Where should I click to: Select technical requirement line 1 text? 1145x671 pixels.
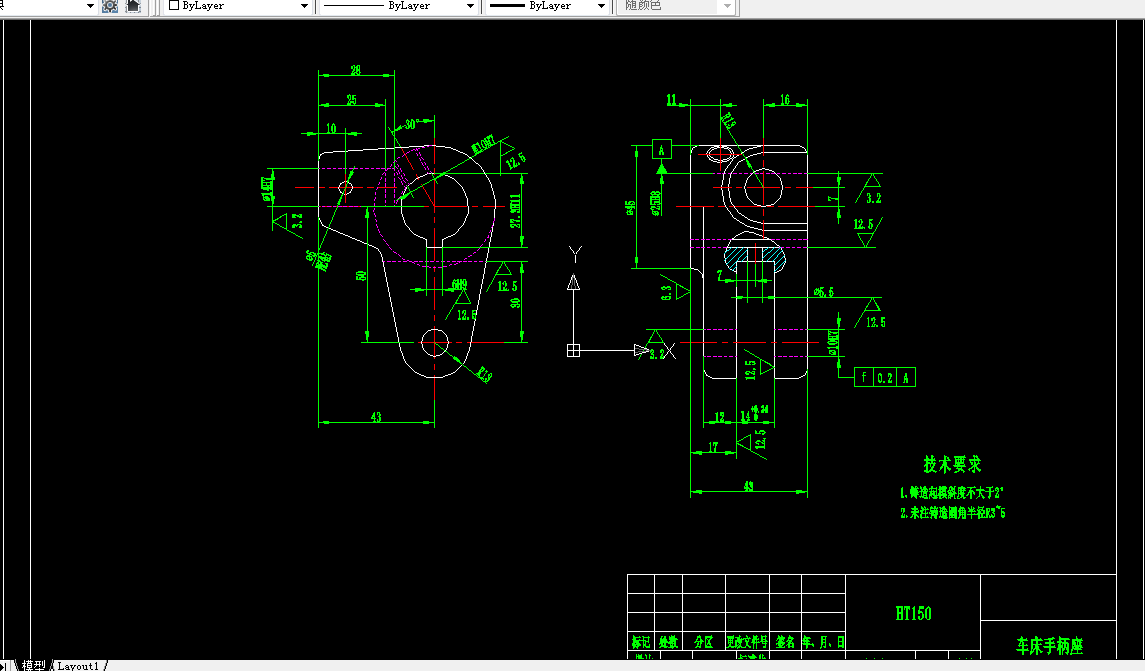tap(951, 493)
